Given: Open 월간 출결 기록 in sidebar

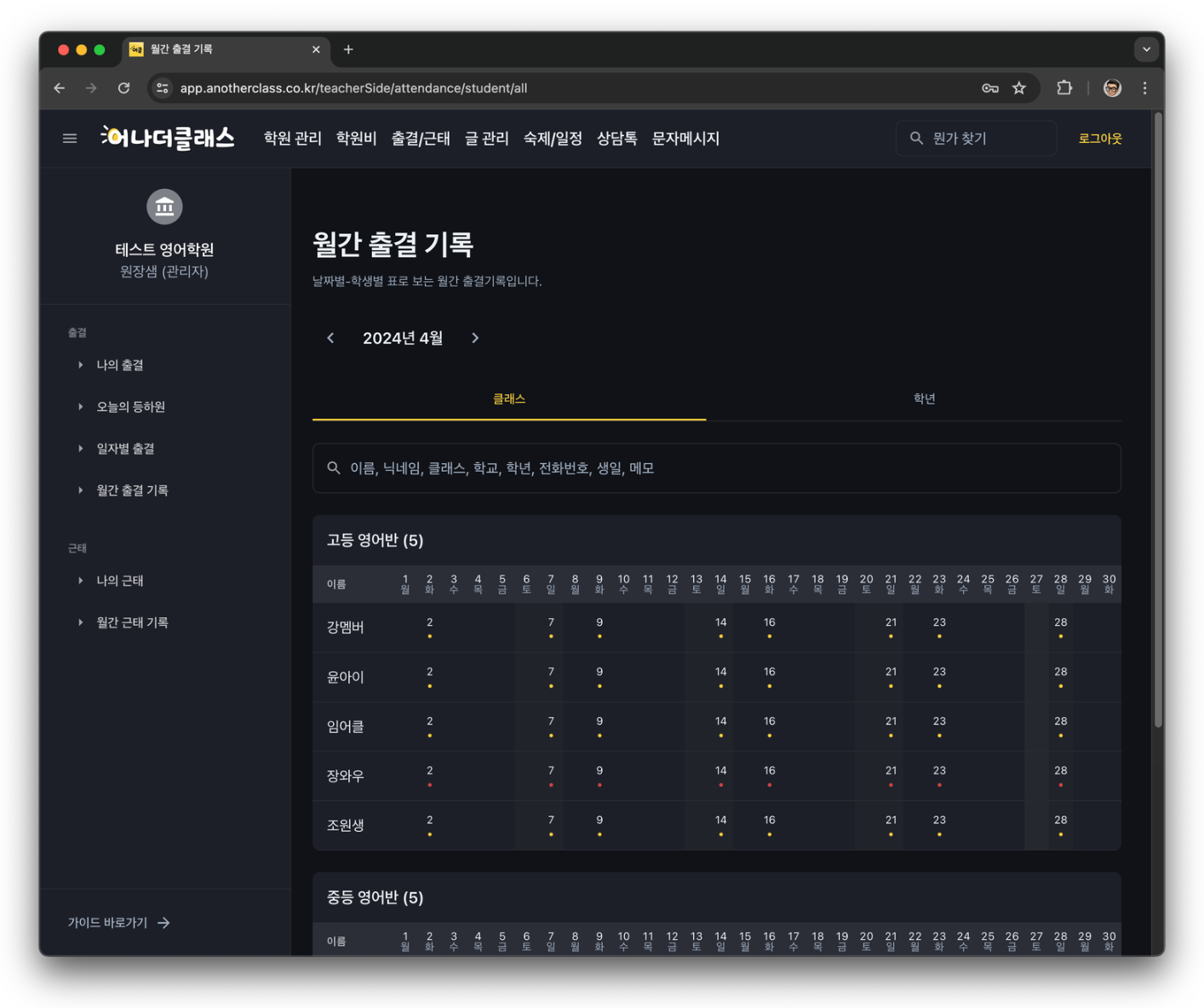Looking at the screenshot, I should tap(132, 490).
